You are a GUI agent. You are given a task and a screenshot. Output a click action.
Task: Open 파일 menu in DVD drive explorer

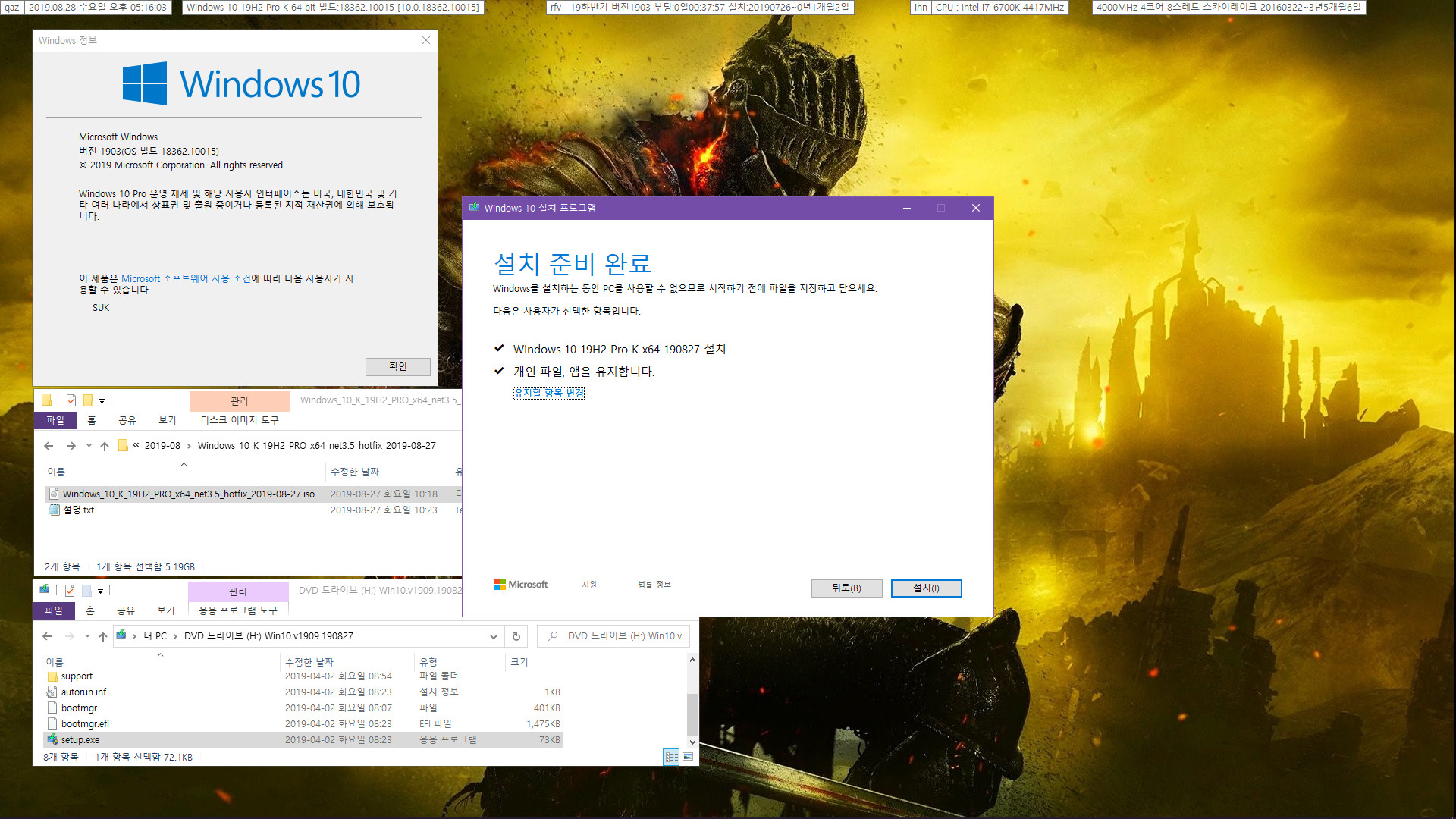click(x=54, y=610)
